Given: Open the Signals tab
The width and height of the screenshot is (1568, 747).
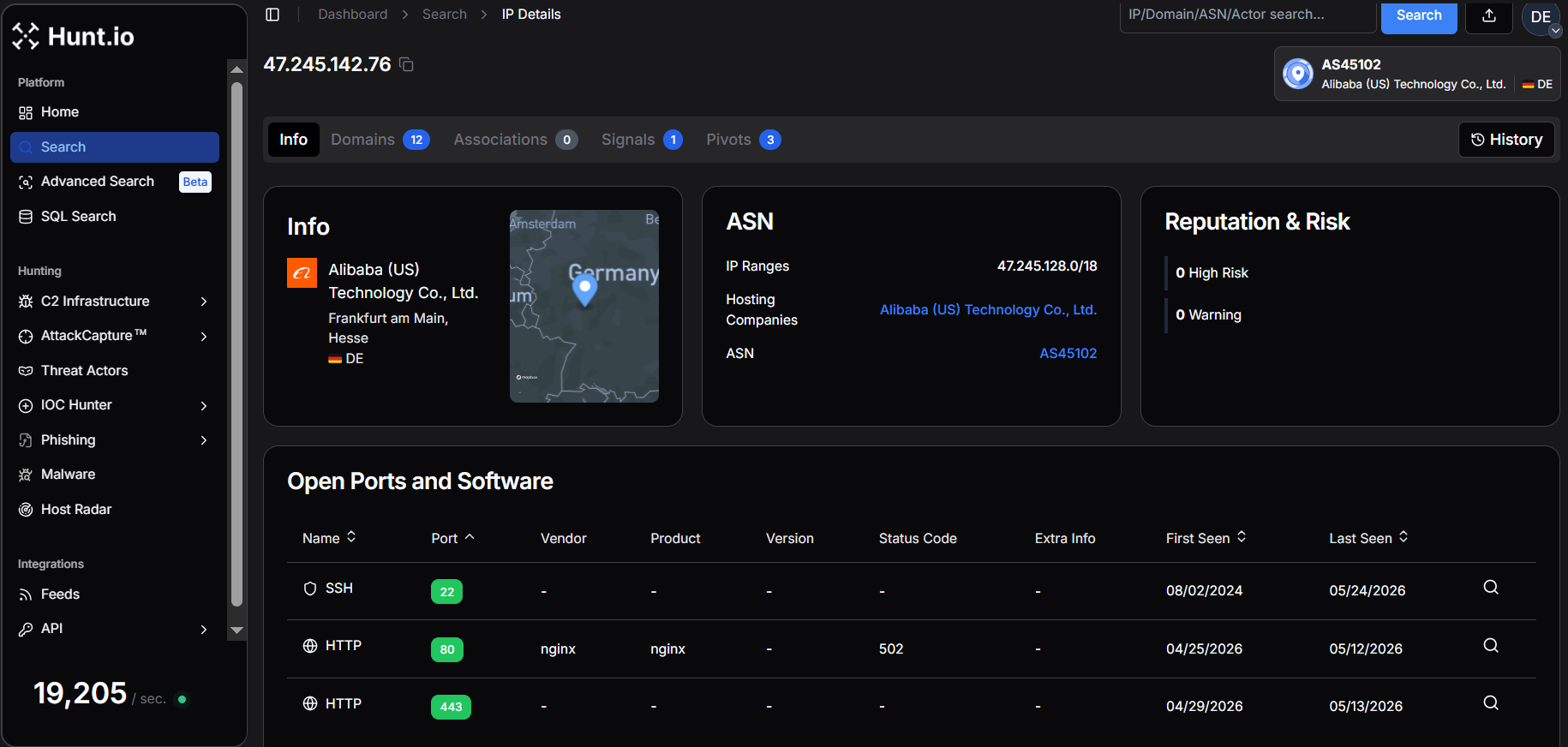Looking at the screenshot, I should coord(642,140).
